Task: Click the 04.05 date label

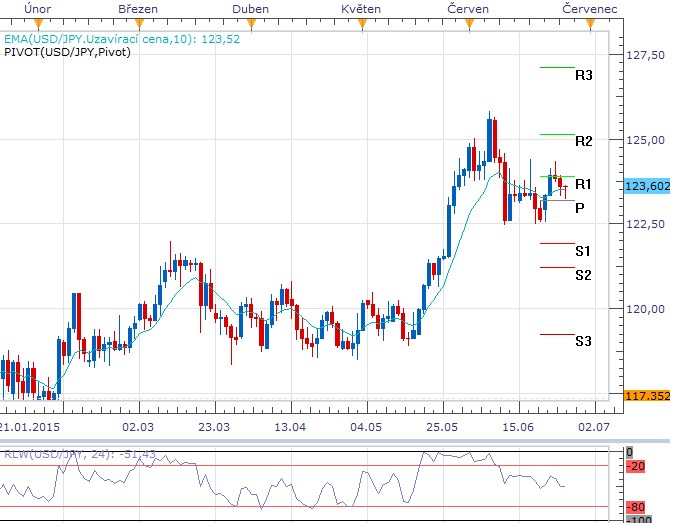Action: [366, 427]
